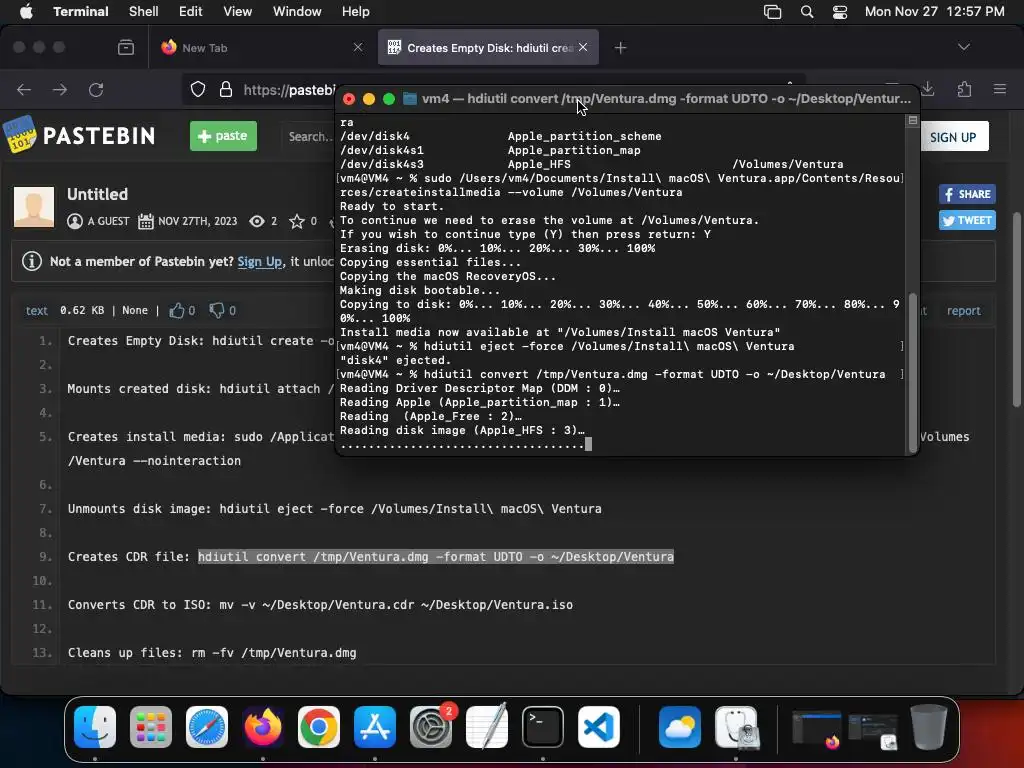The height and width of the screenshot is (768, 1024).
Task: Click the Firefox back arrow
Action: (x=24, y=89)
